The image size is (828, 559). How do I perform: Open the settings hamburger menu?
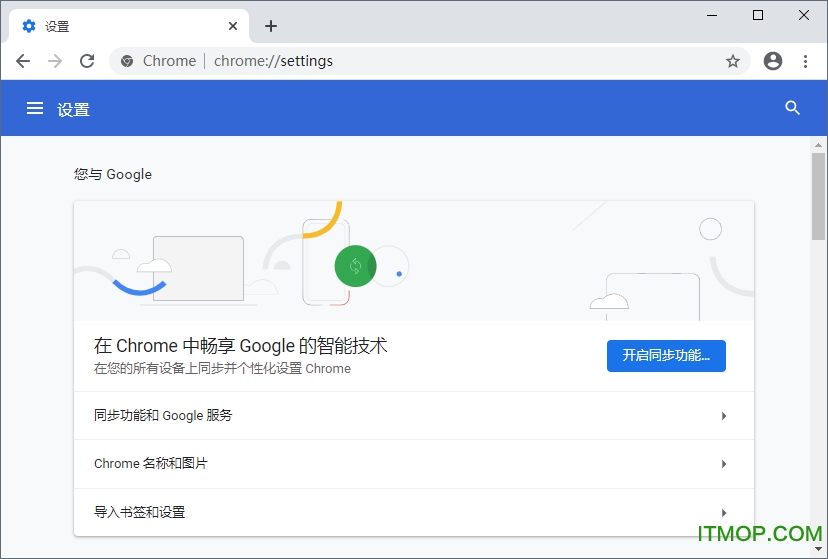pyautogui.click(x=35, y=108)
